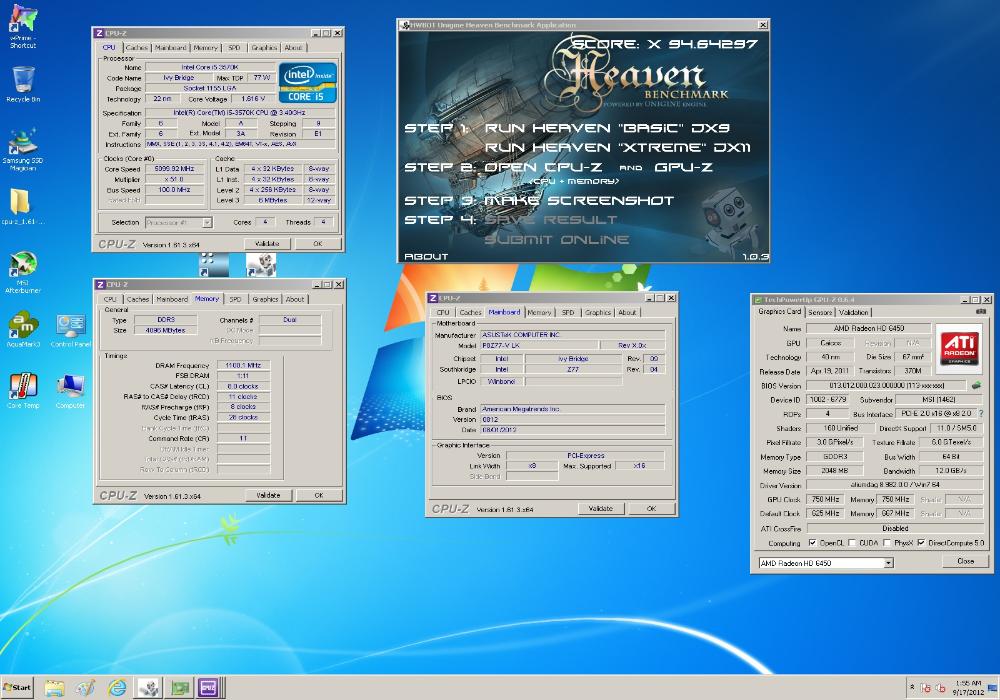Click Submit Online in Heaven app

(x=557, y=240)
